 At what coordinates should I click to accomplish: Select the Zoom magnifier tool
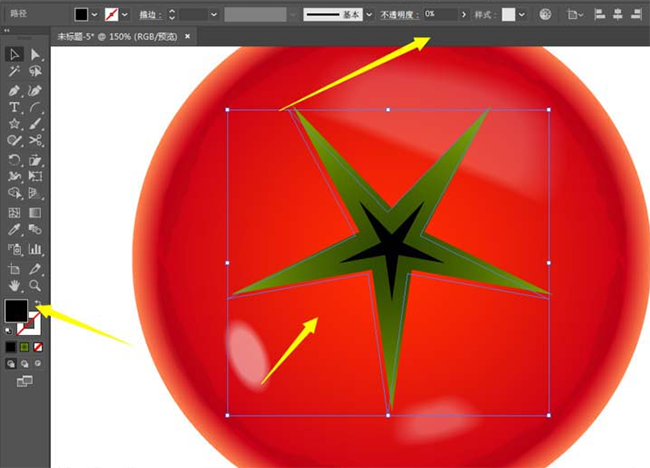click(x=35, y=285)
